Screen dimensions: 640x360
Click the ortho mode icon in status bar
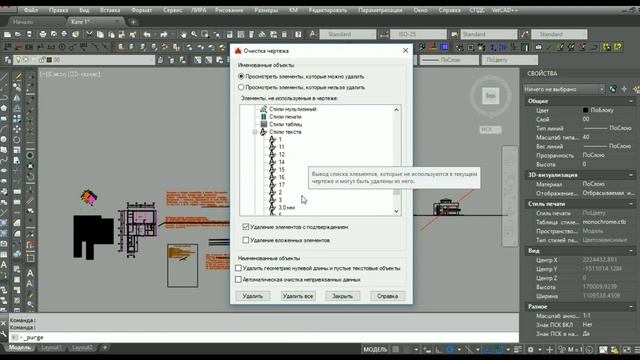tap(438, 349)
